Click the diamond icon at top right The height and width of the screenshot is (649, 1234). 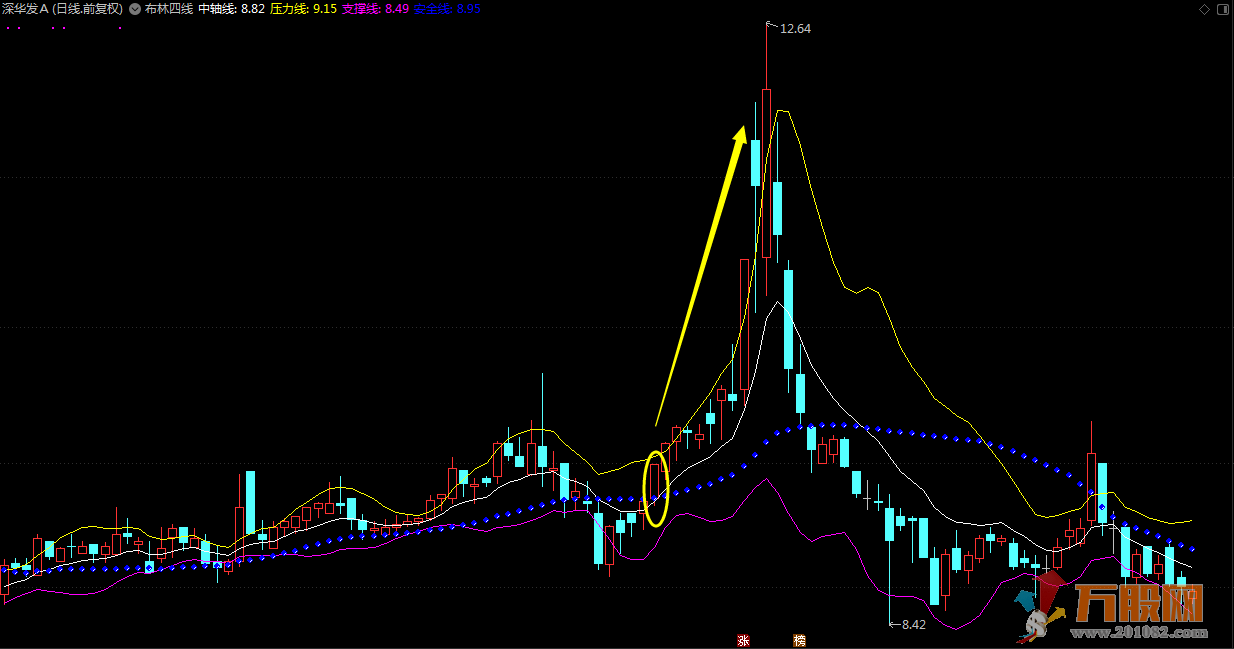coord(1203,9)
